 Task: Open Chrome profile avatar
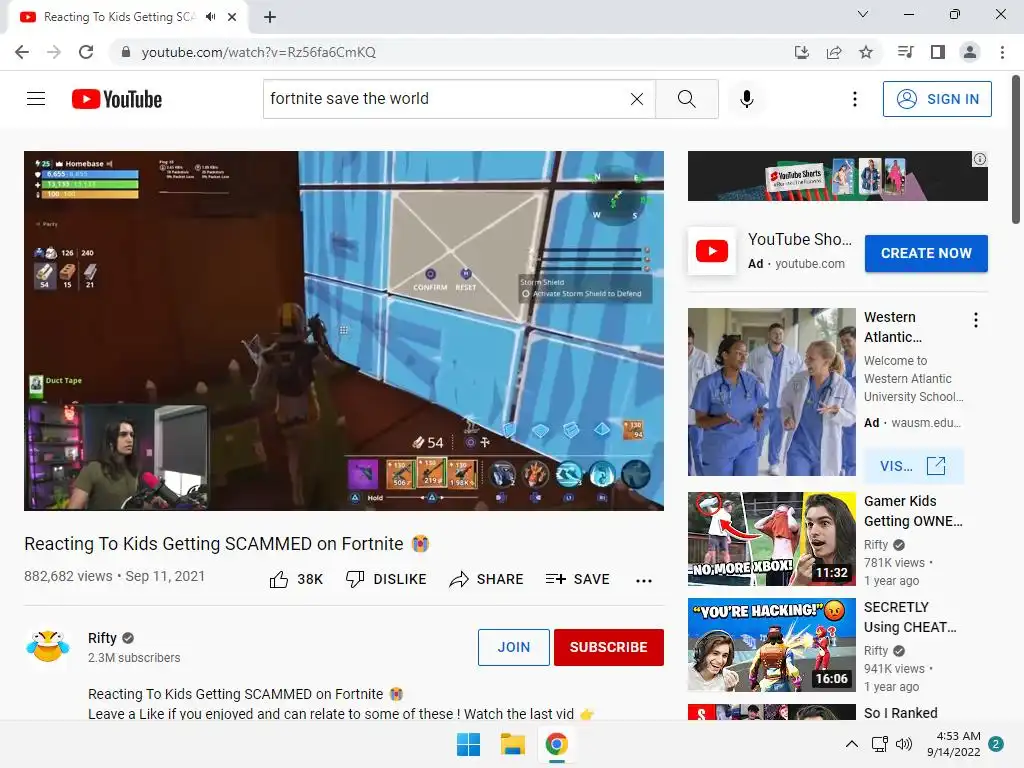pos(970,52)
